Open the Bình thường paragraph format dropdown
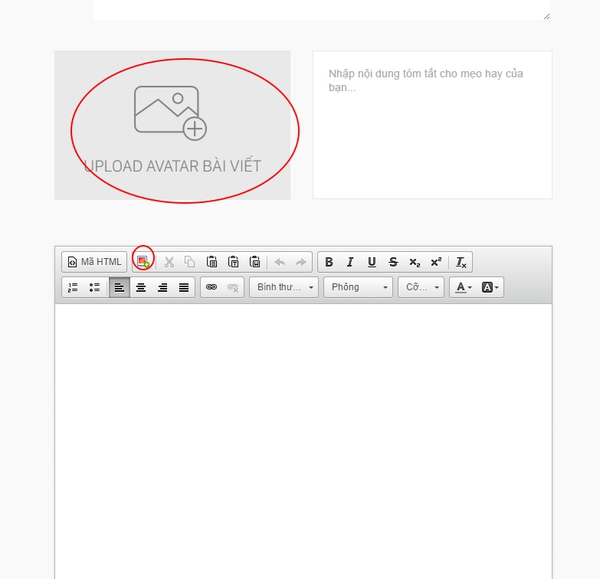This screenshot has height=579, width=600. pyautogui.click(x=284, y=287)
